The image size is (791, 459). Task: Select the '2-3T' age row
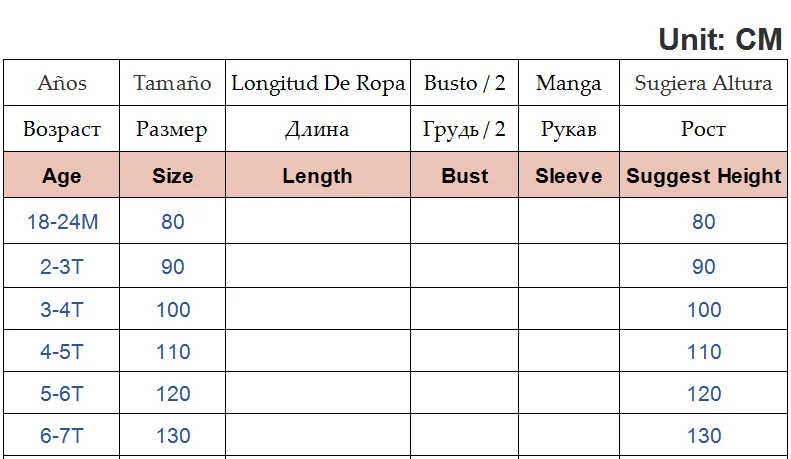click(x=62, y=267)
